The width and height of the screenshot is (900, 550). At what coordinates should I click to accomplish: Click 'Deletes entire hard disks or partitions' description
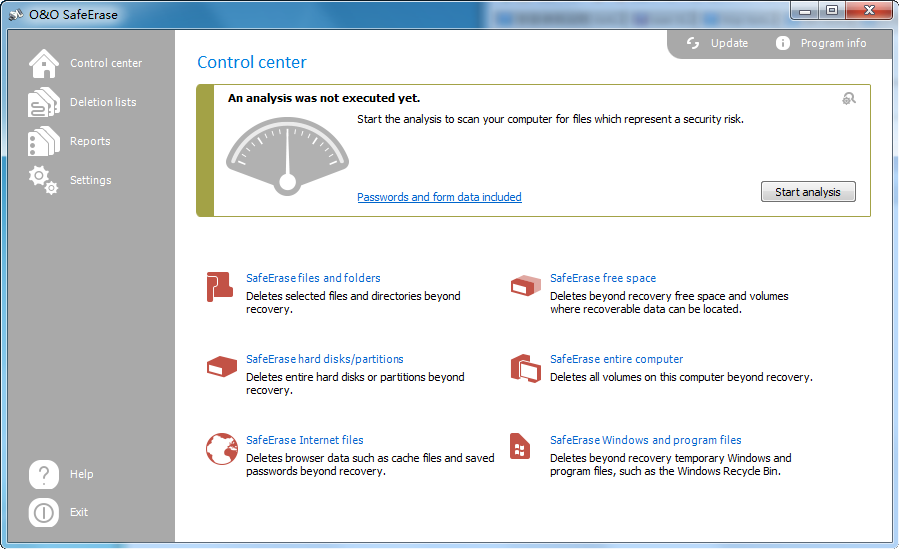pos(355,384)
